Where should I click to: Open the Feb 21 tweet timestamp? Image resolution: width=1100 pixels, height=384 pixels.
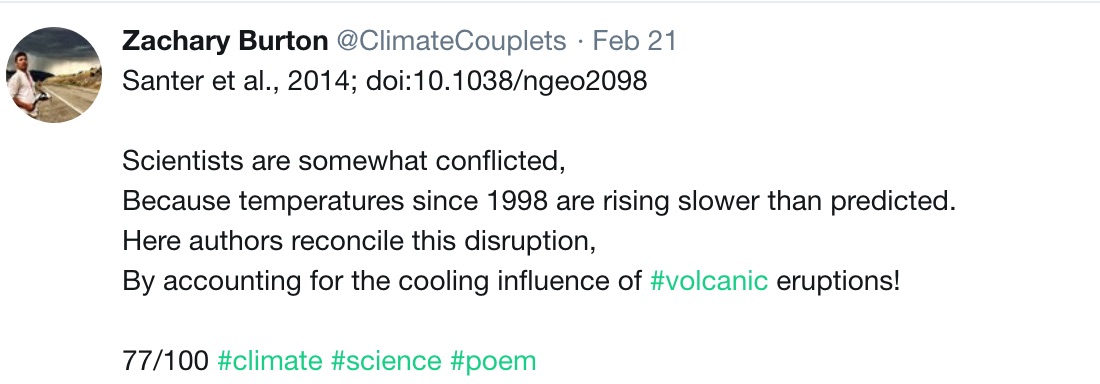(x=634, y=41)
